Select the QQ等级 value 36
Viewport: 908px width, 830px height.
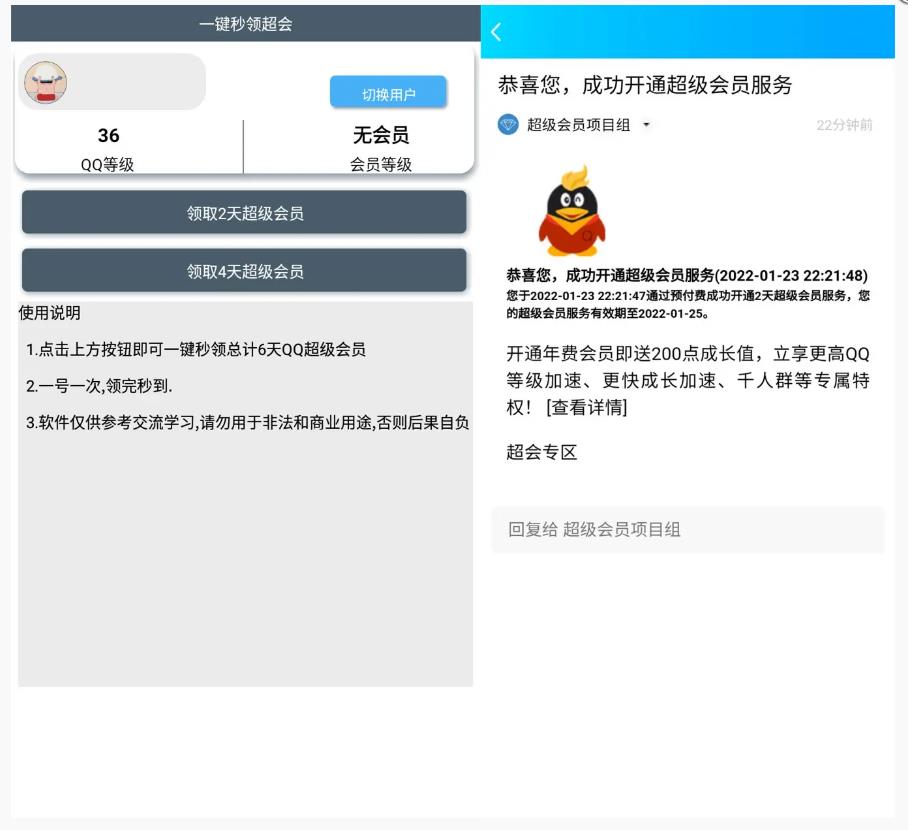108,136
